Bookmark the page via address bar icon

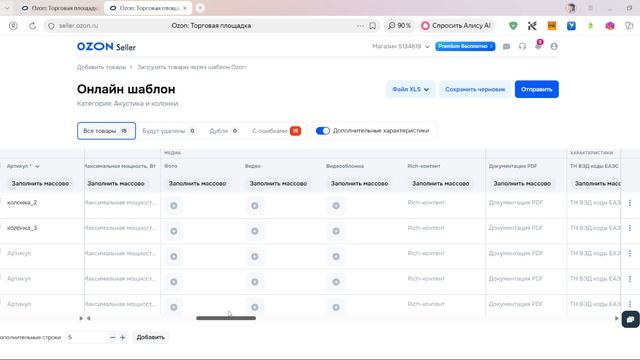point(373,26)
